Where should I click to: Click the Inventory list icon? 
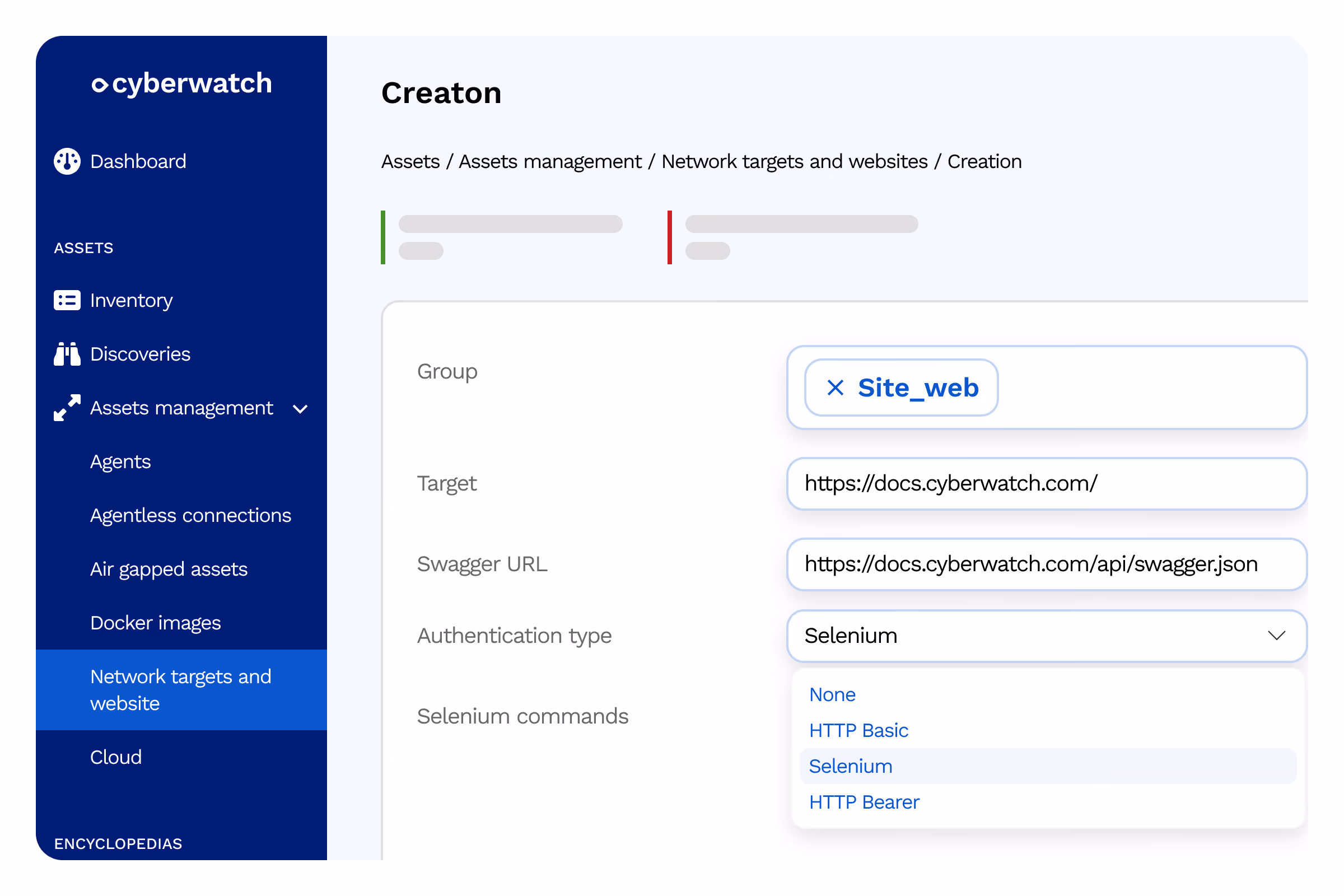(x=67, y=300)
